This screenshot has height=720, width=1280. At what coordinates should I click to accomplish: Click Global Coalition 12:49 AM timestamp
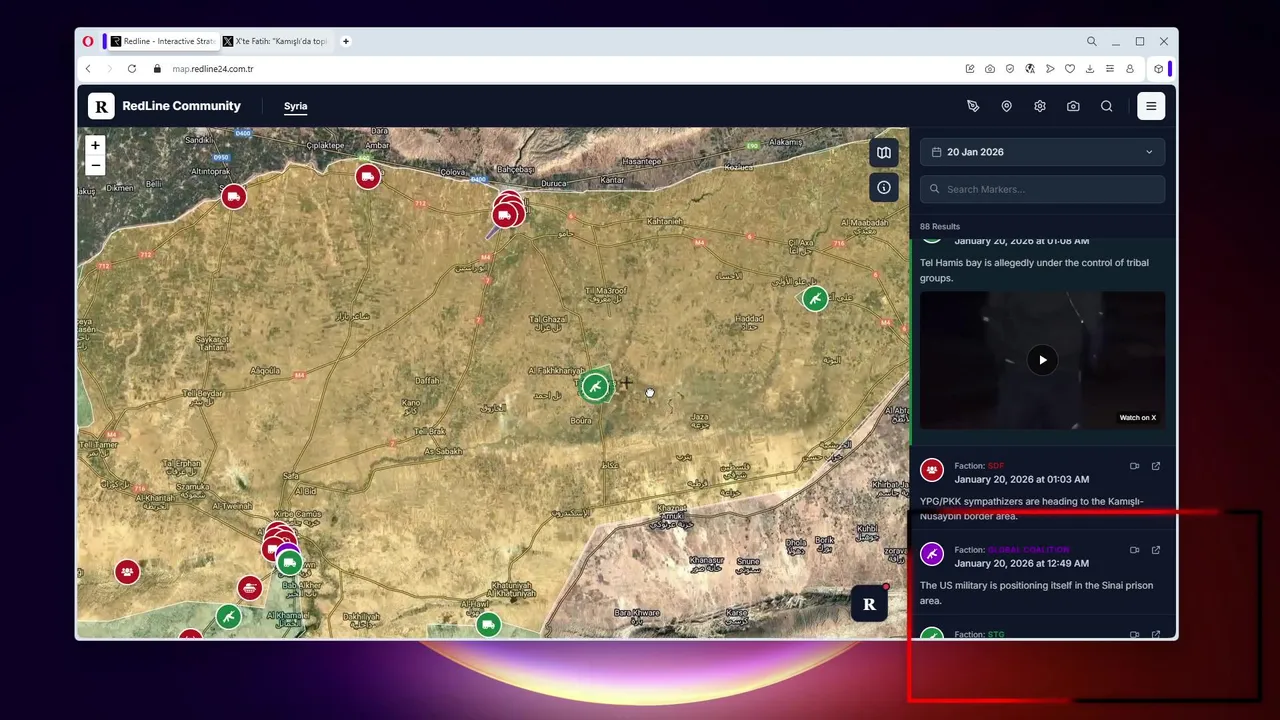tap(1021, 563)
